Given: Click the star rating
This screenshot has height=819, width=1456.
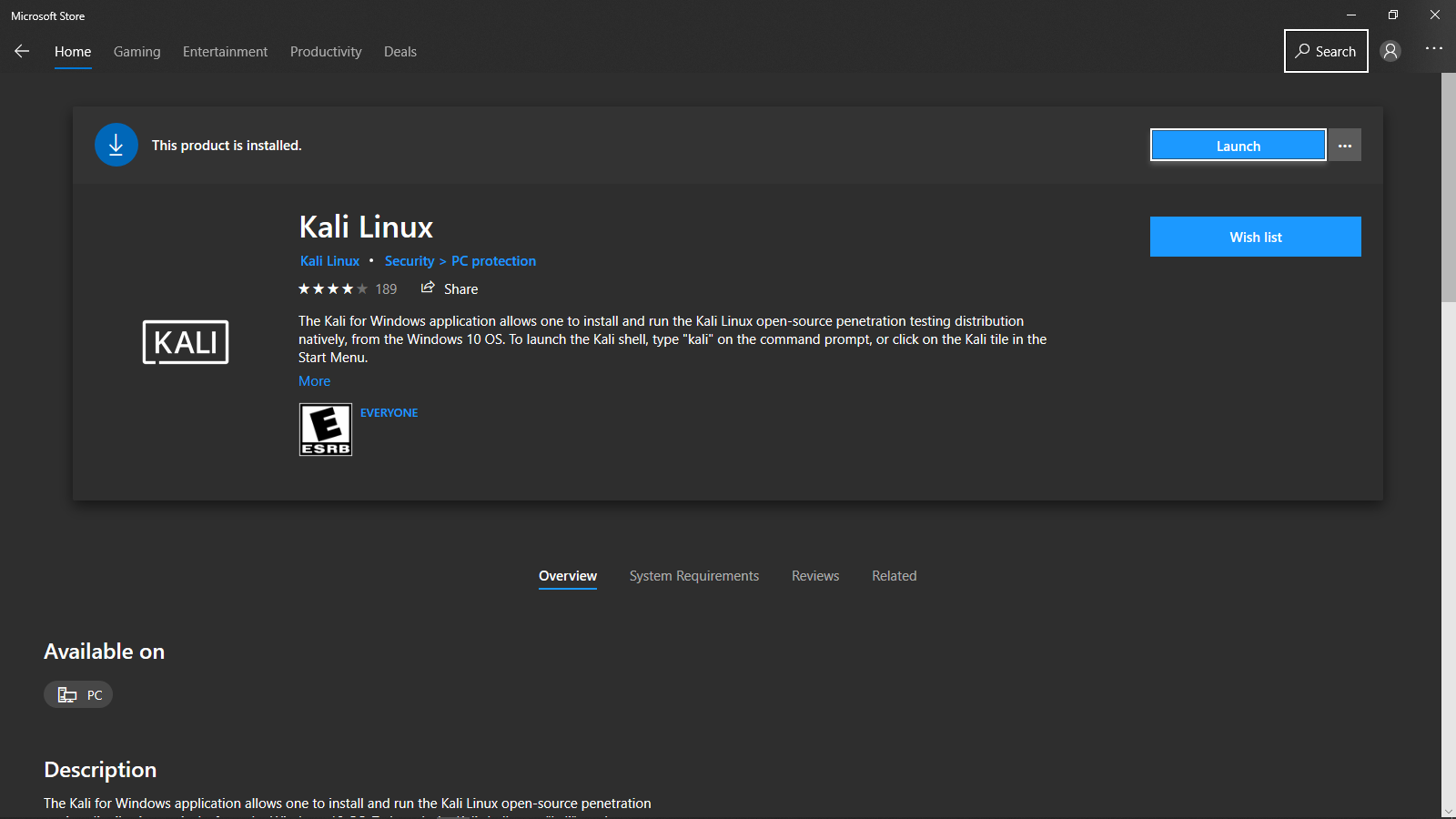Looking at the screenshot, I should point(333,288).
